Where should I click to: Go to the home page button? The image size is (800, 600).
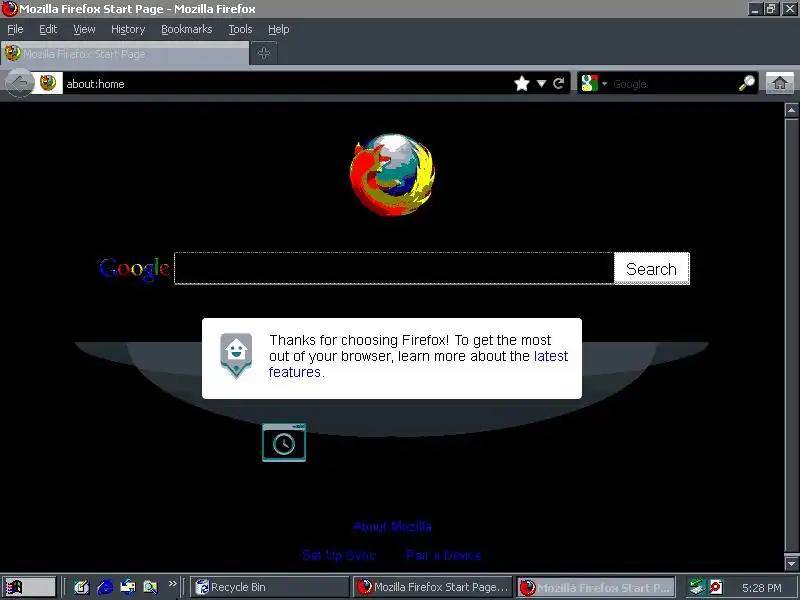tap(780, 83)
